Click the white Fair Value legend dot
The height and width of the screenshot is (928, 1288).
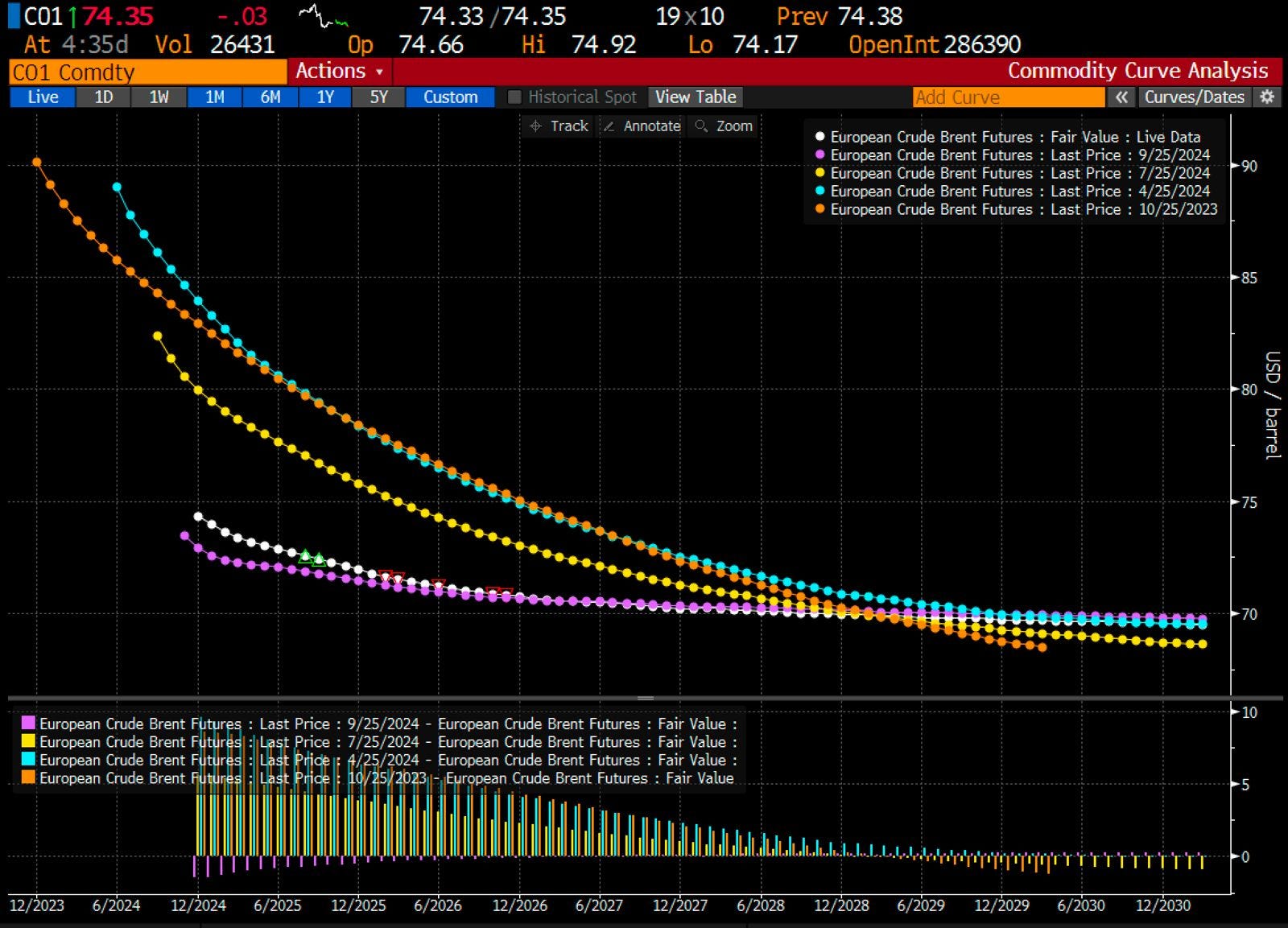(x=819, y=137)
